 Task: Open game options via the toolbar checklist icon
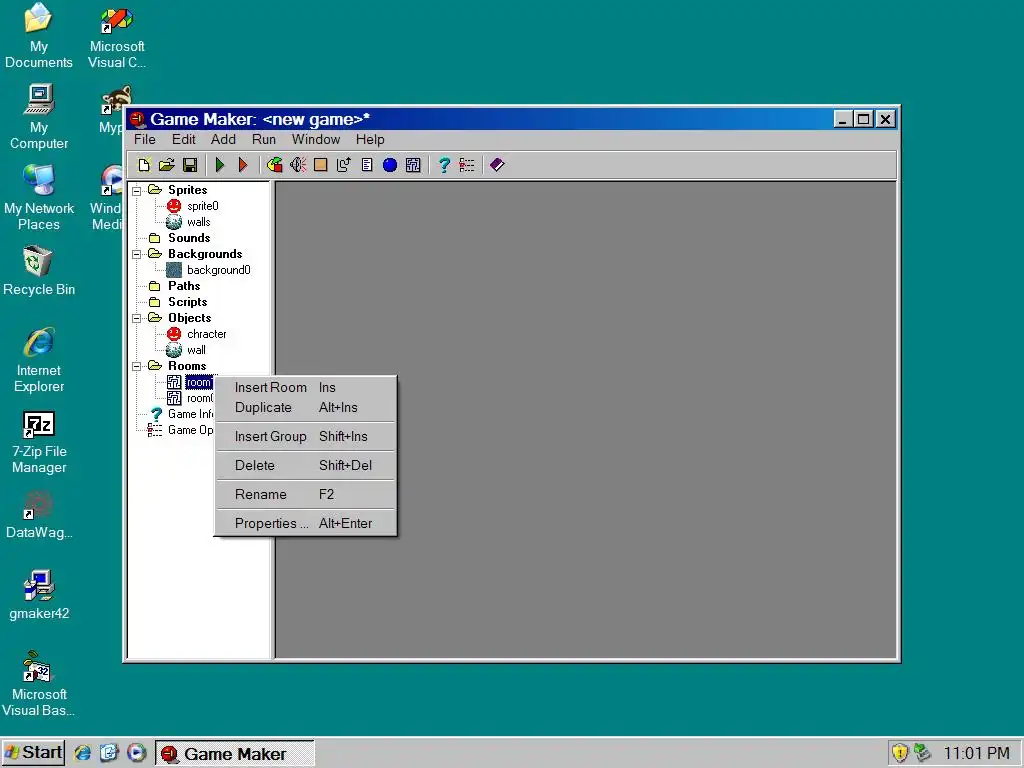pyautogui.click(x=467, y=165)
